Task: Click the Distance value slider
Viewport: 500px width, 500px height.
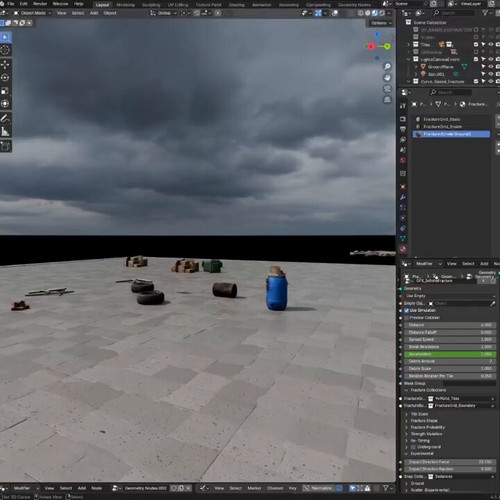Action: coord(450,325)
